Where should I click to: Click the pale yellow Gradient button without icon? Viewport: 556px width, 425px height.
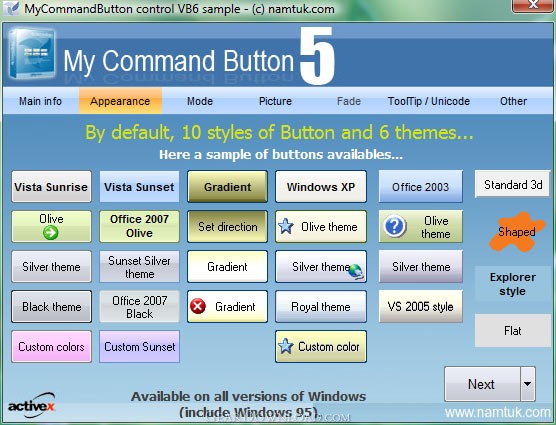pyautogui.click(x=227, y=266)
